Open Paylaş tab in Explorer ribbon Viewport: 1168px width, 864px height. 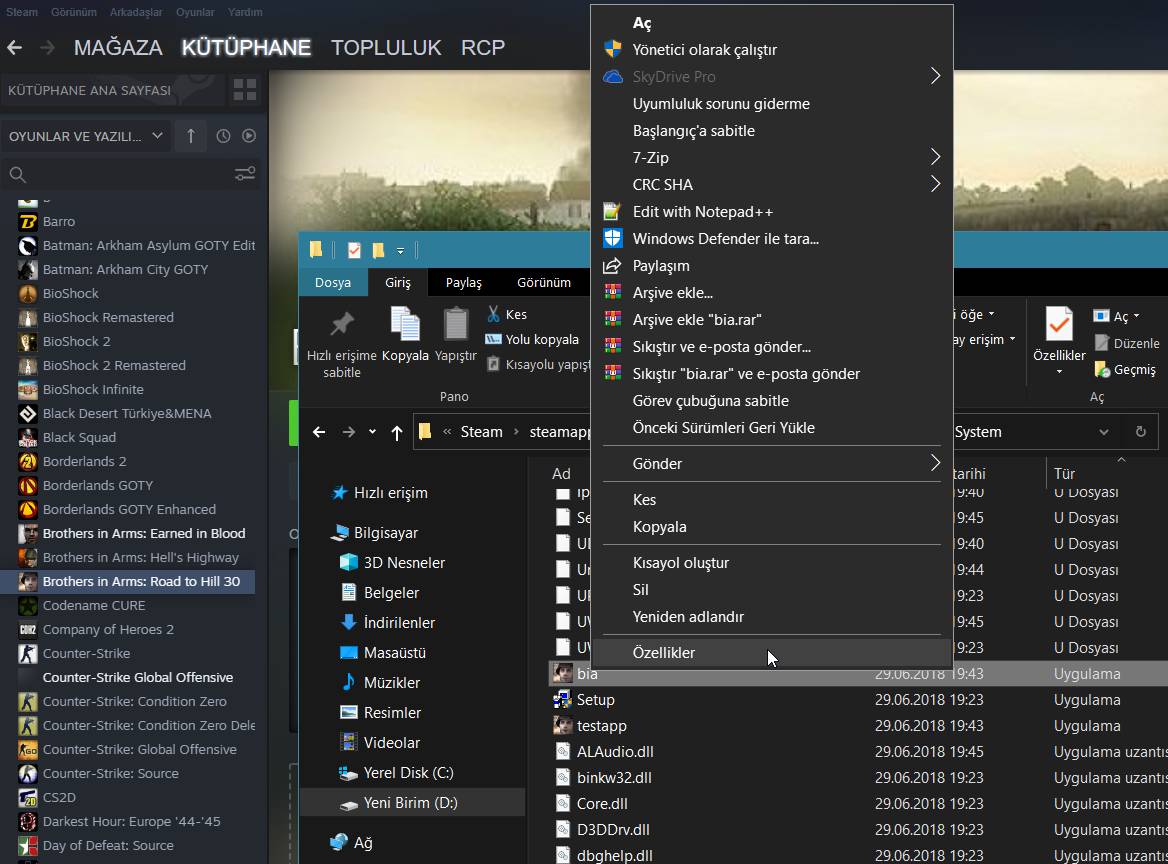tap(463, 283)
